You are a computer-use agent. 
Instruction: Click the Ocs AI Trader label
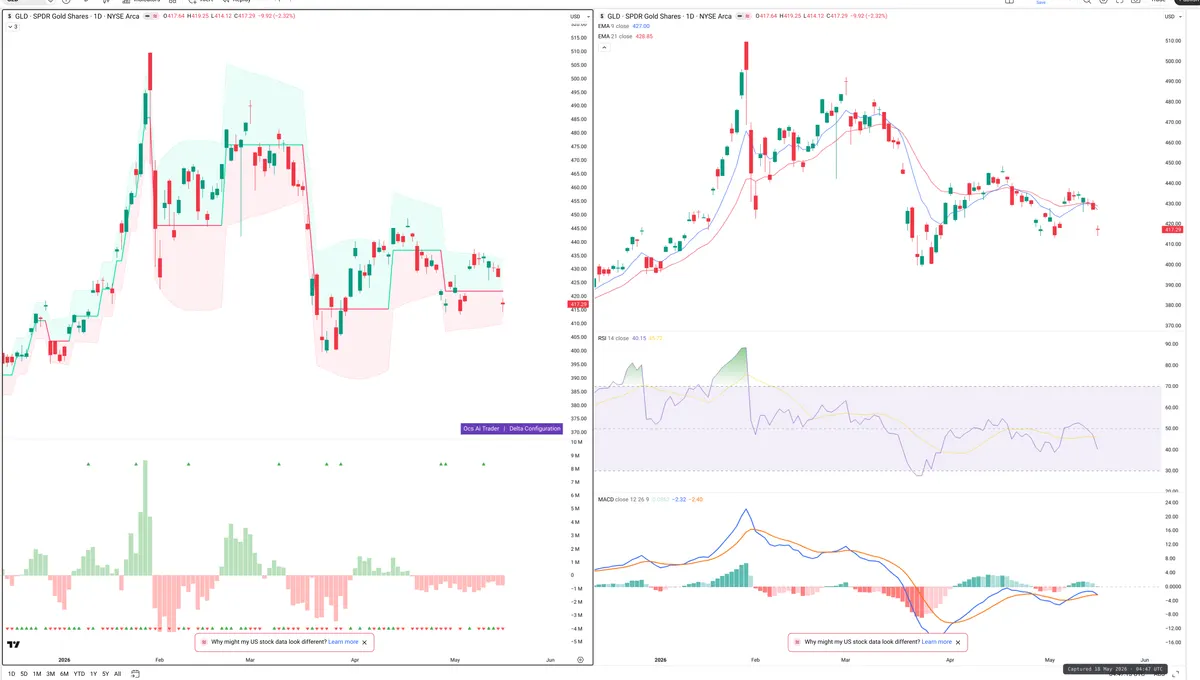click(482, 428)
